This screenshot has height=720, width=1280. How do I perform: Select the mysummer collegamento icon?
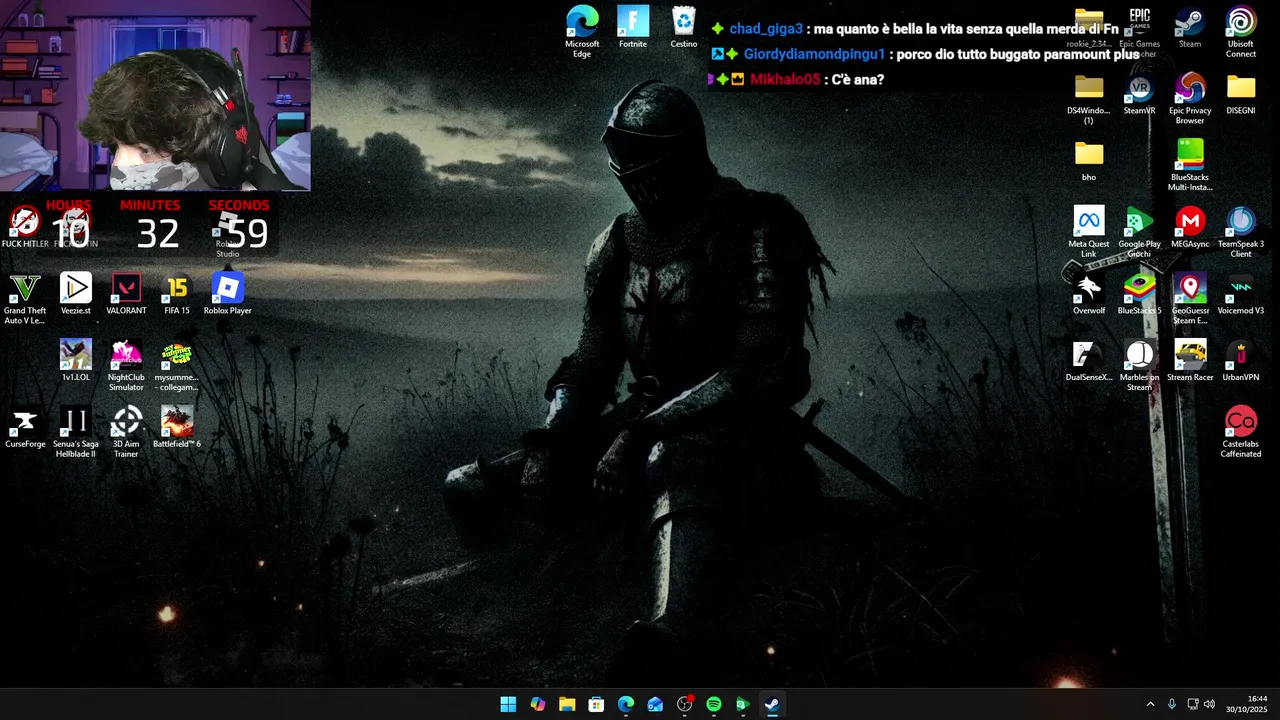point(177,366)
